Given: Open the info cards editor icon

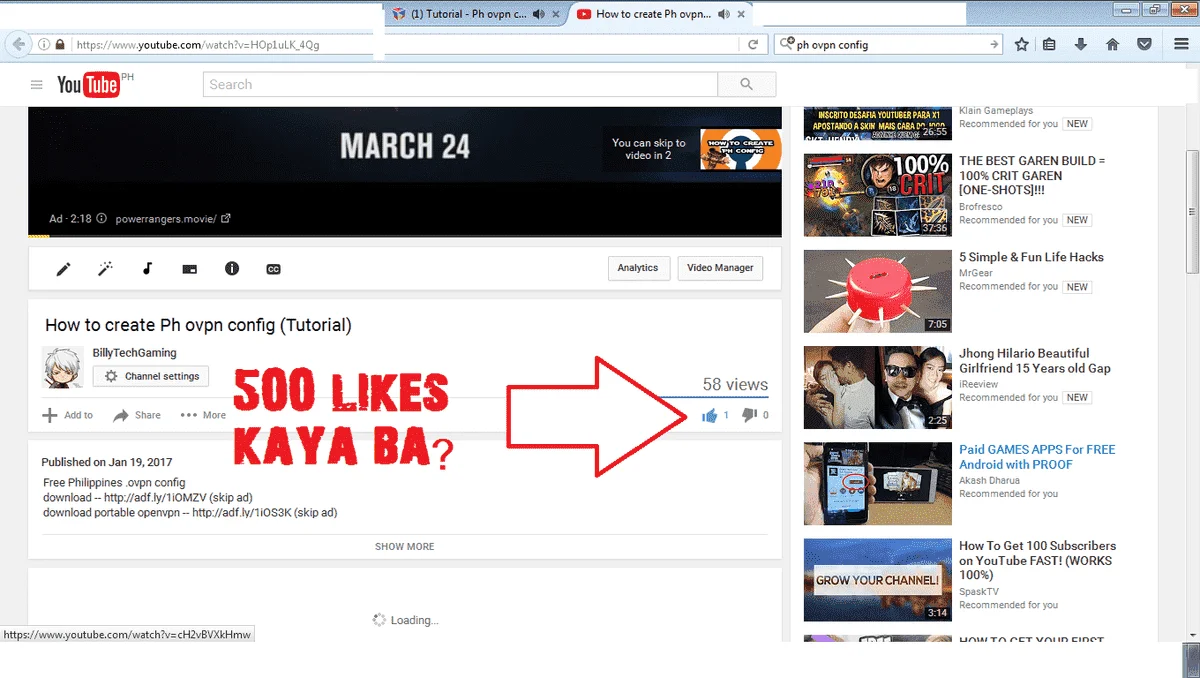Looking at the screenshot, I should point(232,269).
